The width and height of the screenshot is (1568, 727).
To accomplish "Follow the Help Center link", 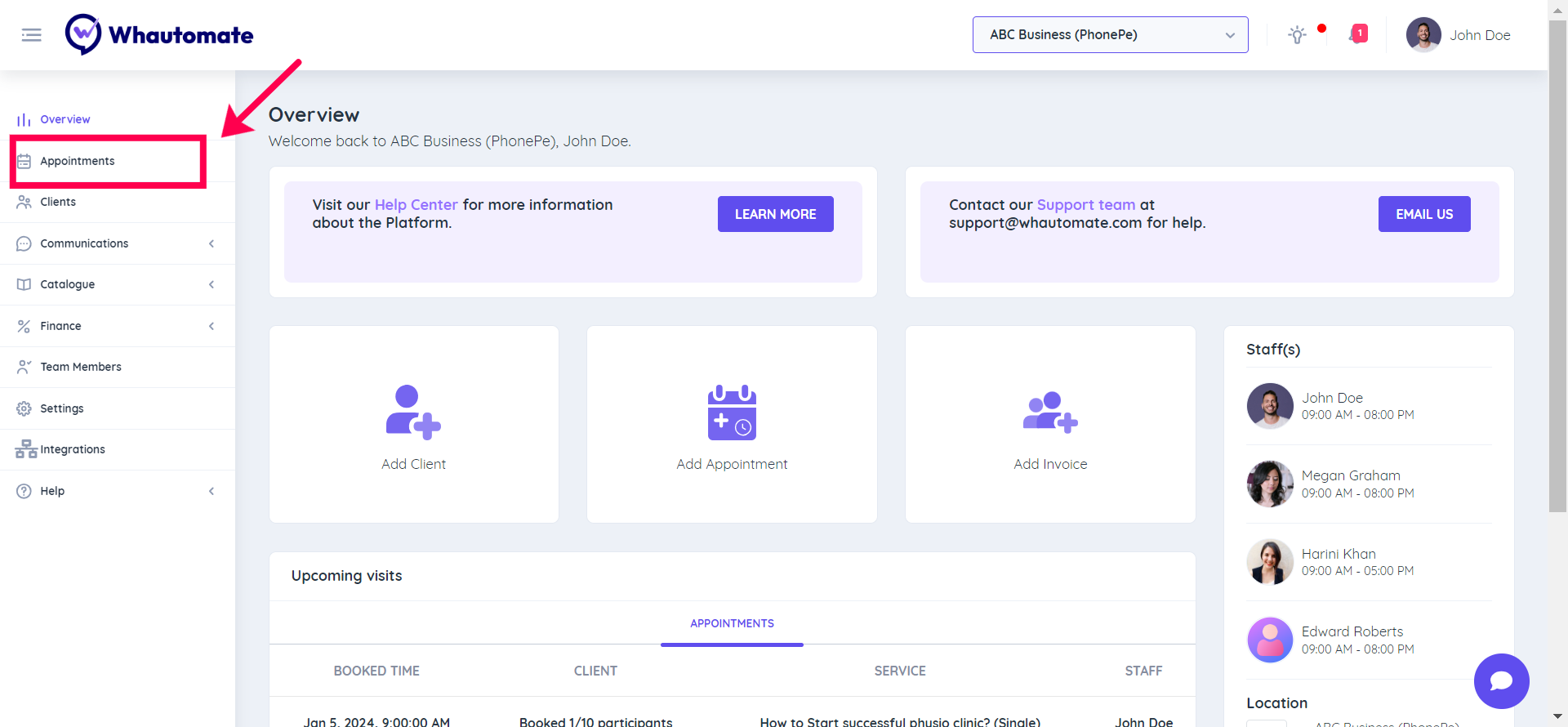I will [416, 205].
